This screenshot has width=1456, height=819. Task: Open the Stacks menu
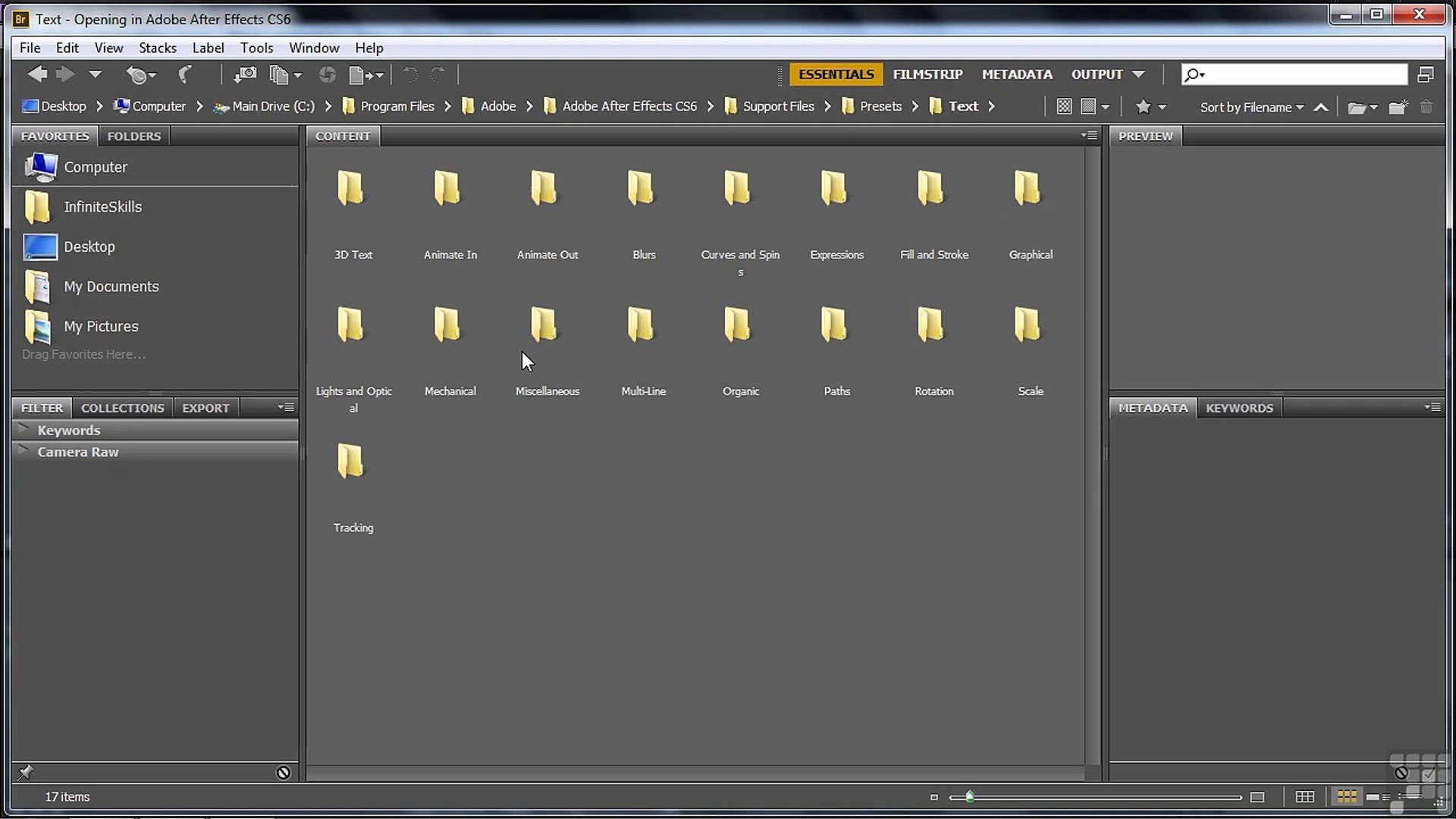click(x=157, y=48)
